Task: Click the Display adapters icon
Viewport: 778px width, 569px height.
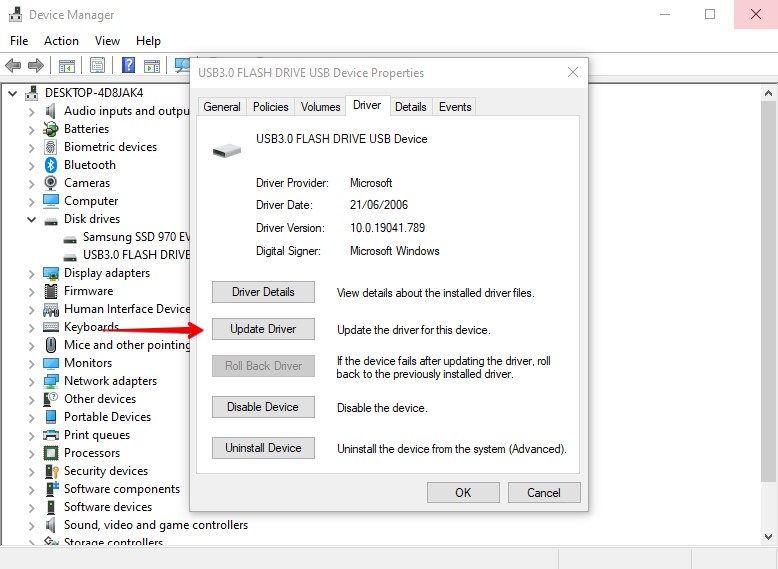Action: [x=51, y=273]
